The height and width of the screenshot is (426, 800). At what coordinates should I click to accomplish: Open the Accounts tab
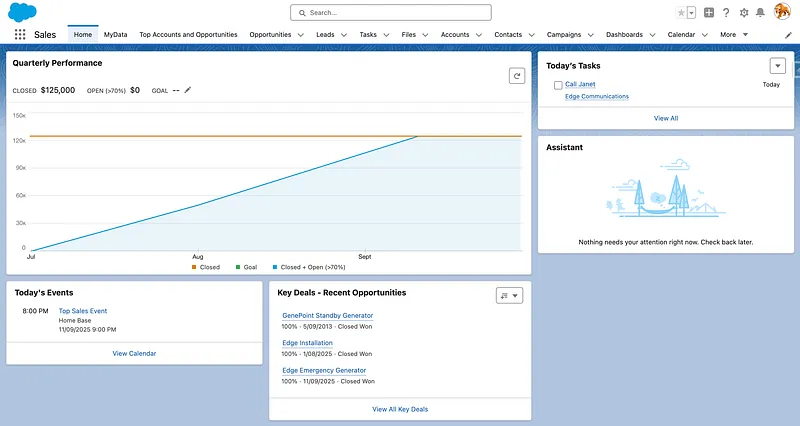pyautogui.click(x=455, y=35)
